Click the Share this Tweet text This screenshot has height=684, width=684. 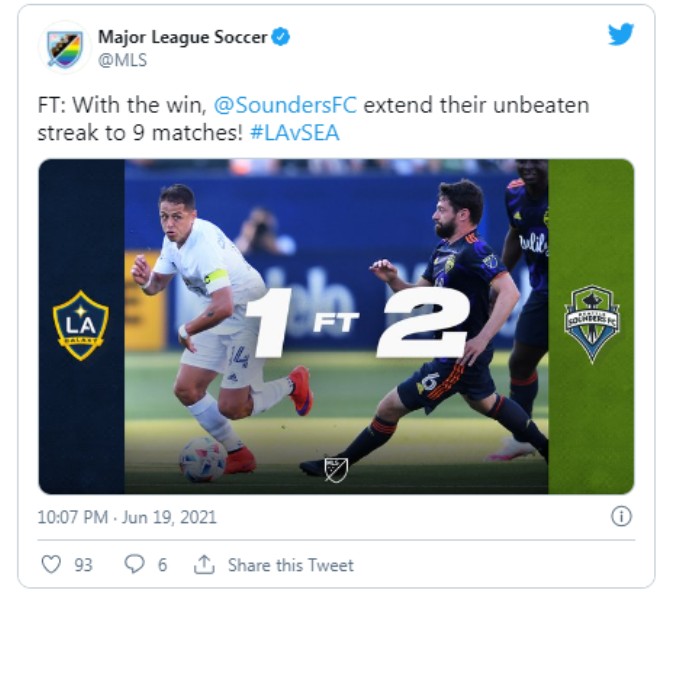pyautogui.click(x=291, y=565)
